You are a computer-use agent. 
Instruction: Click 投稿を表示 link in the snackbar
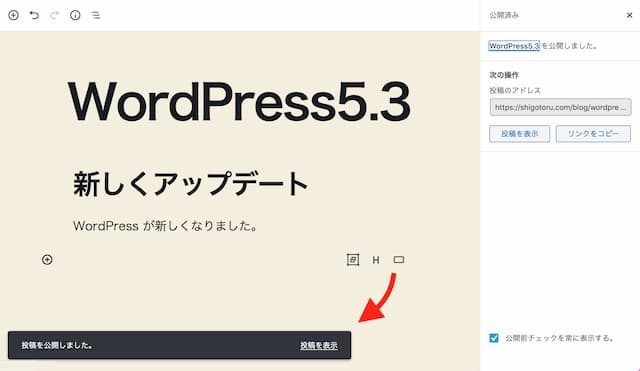(x=319, y=345)
